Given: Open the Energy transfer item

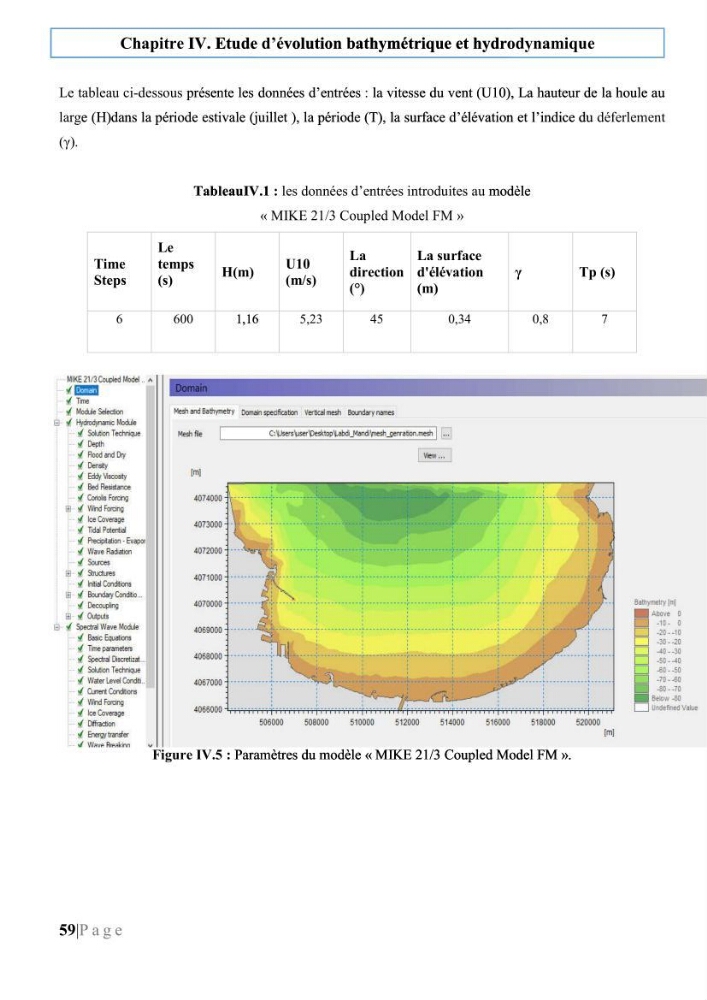Looking at the screenshot, I should coord(108,735).
